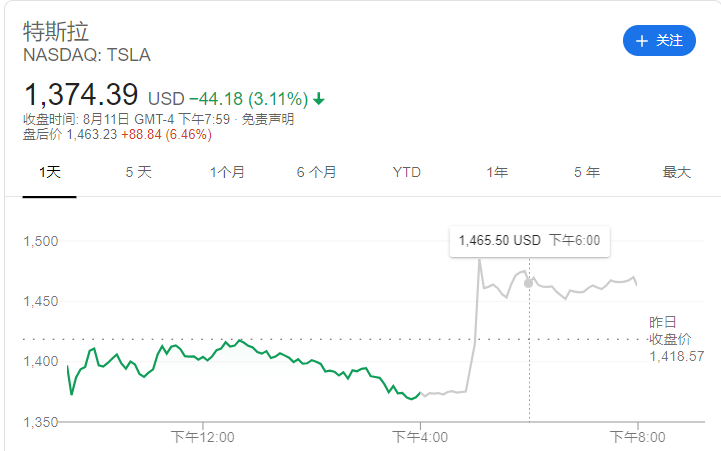Select the 6 个月 range tab

316,173
